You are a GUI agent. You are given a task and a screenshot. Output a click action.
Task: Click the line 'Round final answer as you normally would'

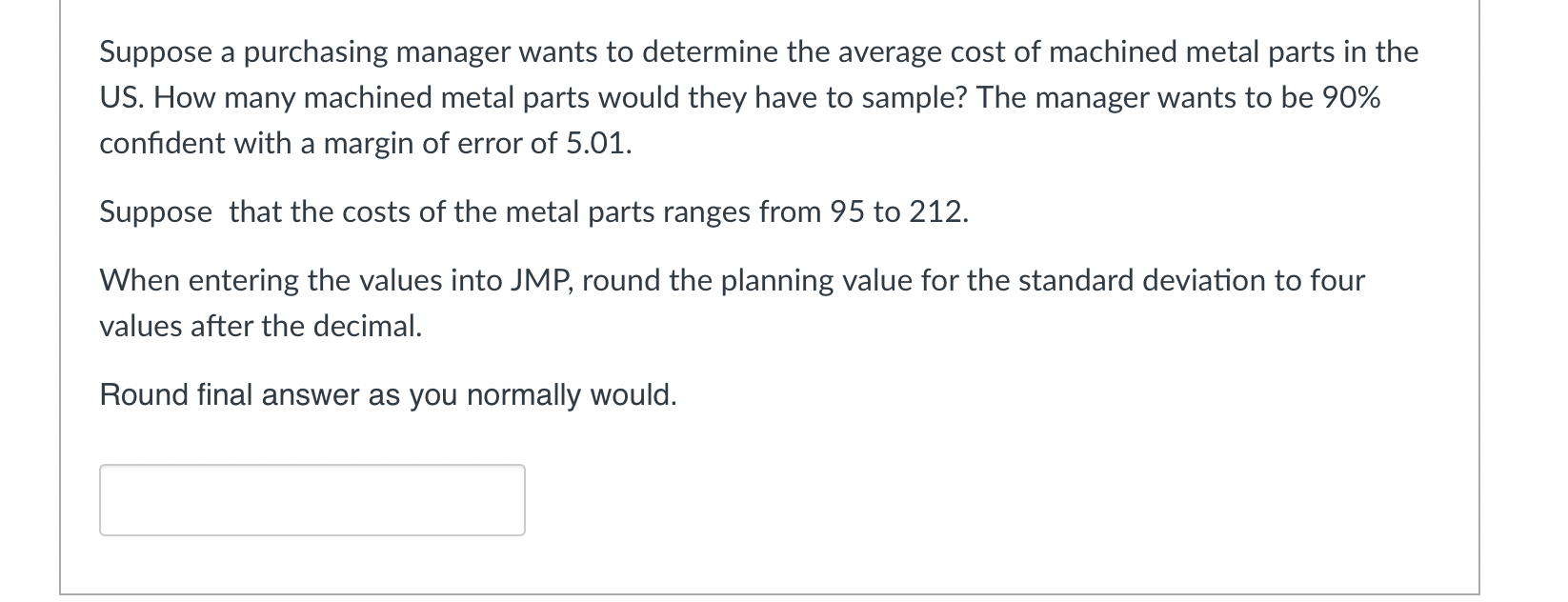click(388, 394)
